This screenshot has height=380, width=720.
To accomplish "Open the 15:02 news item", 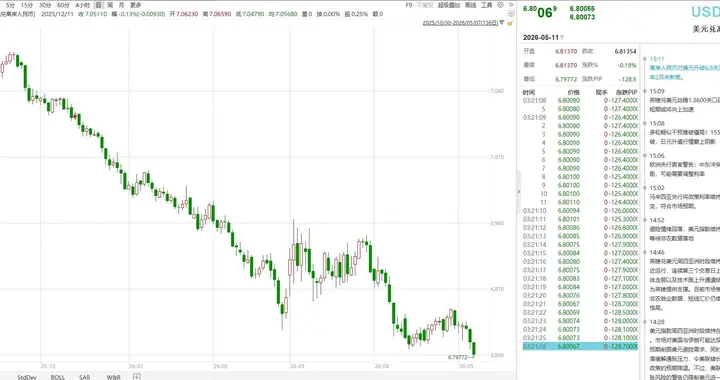I will click(x=684, y=201).
